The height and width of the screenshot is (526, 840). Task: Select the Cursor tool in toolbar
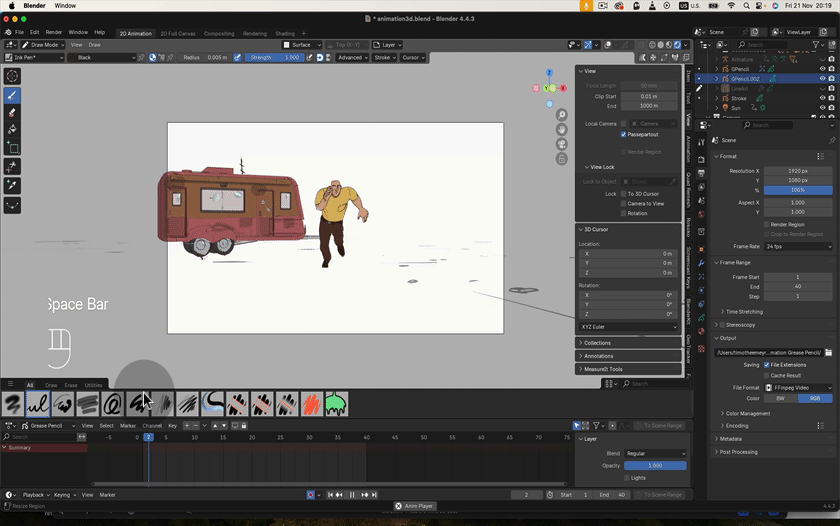[x=12, y=76]
